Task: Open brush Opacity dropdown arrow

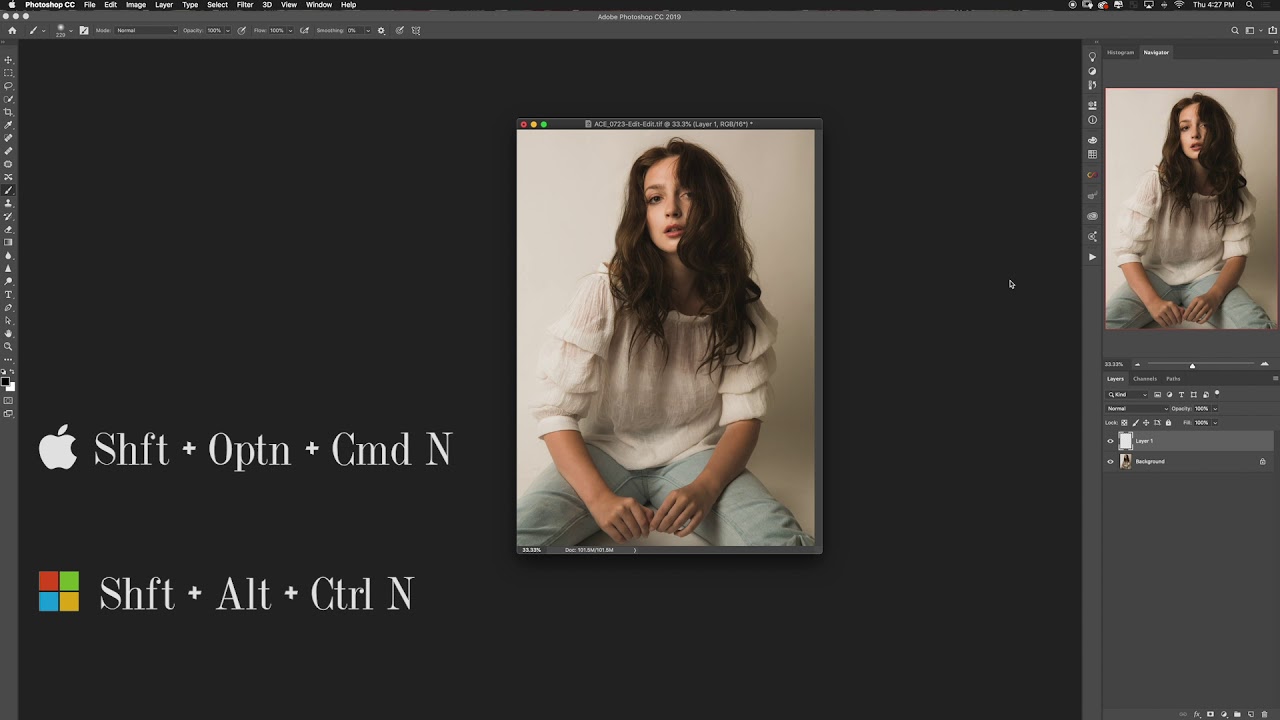Action: click(x=228, y=30)
